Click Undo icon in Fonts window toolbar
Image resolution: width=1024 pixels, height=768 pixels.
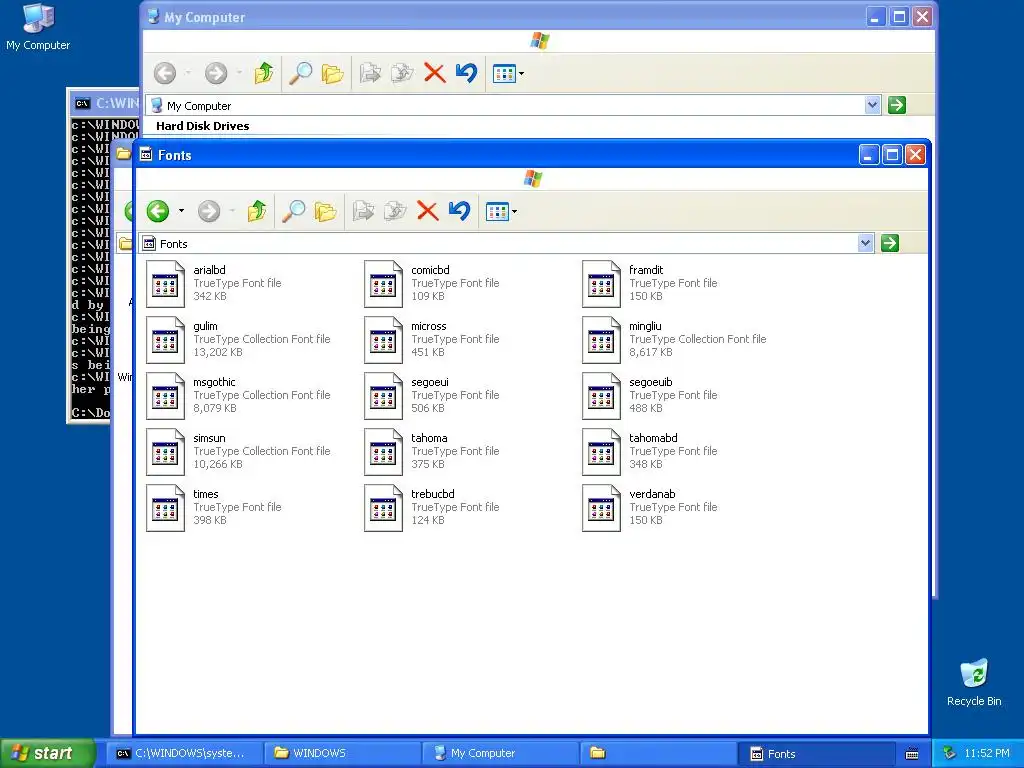460,211
